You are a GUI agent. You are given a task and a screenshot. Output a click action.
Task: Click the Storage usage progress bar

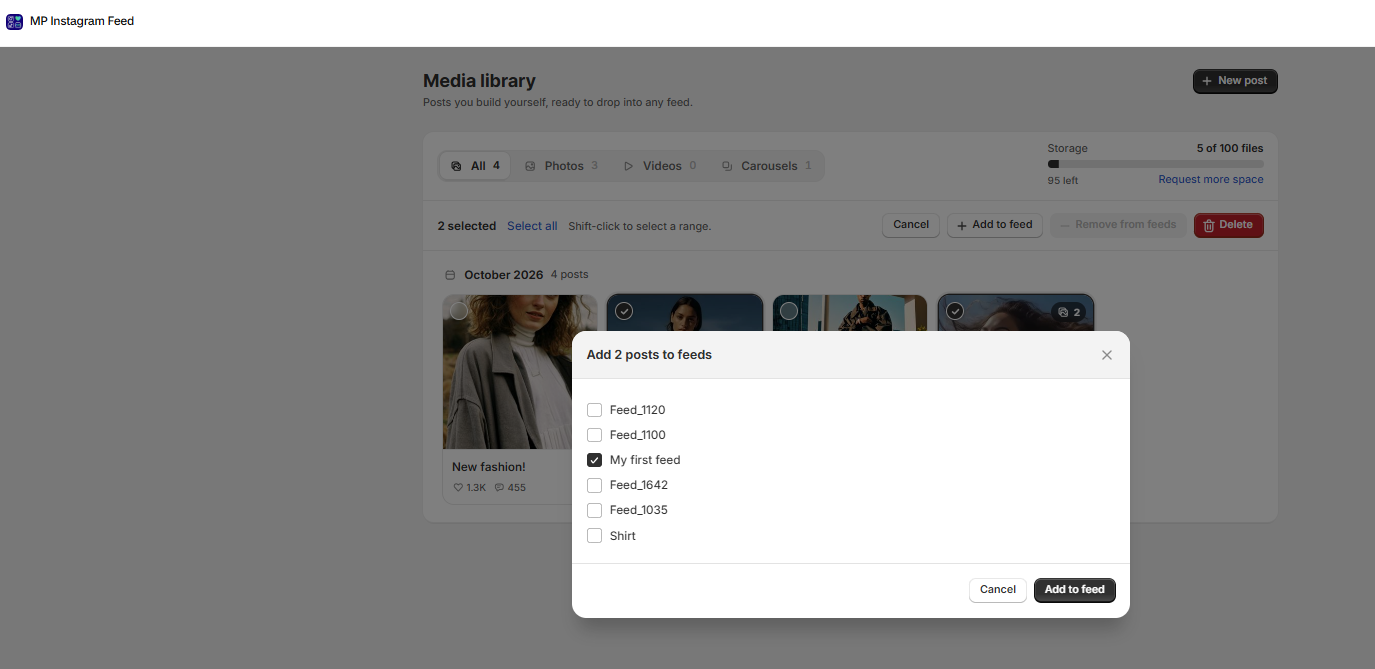point(1156,164)
